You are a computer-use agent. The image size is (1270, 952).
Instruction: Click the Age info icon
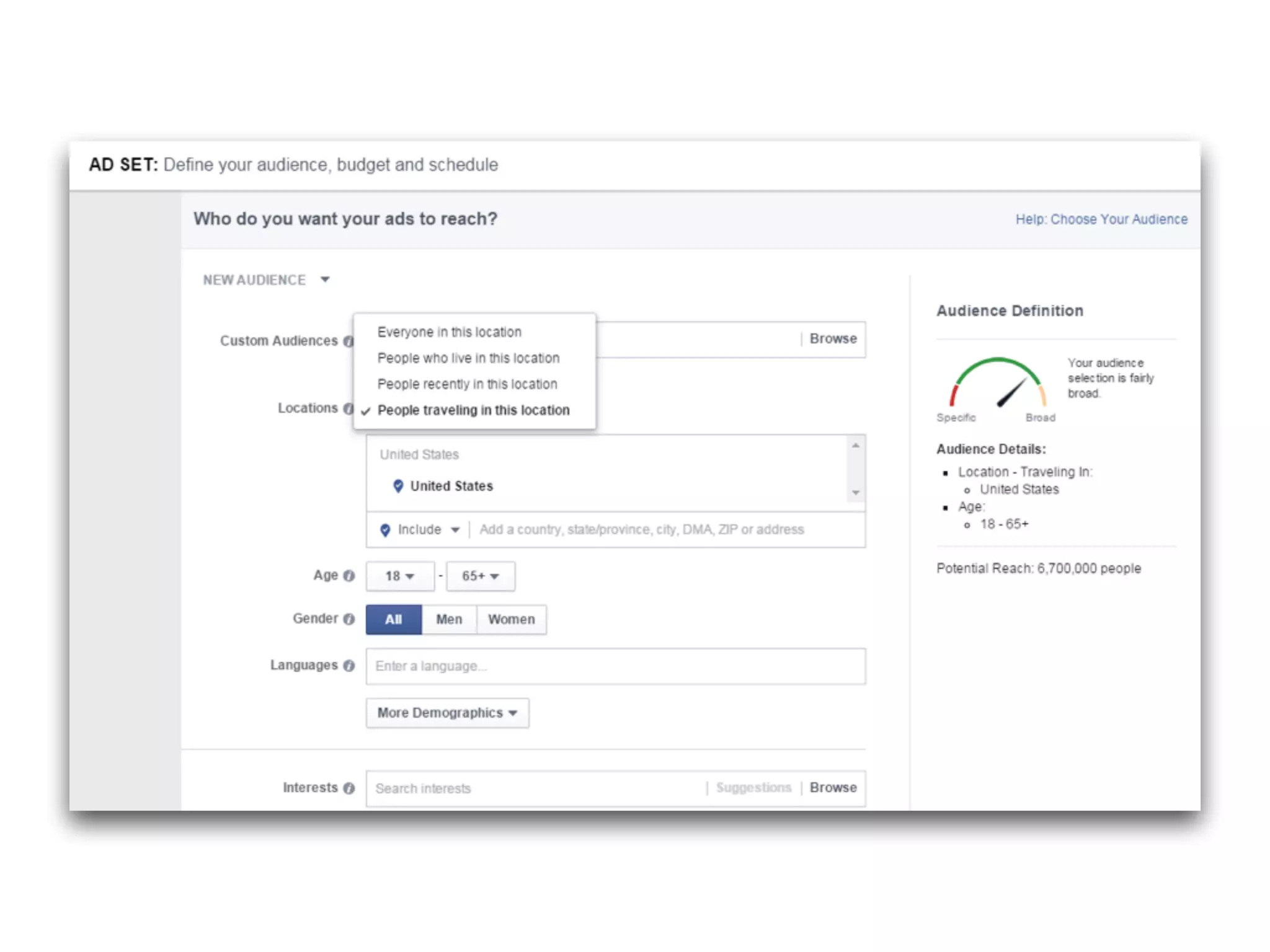point(349,576)
